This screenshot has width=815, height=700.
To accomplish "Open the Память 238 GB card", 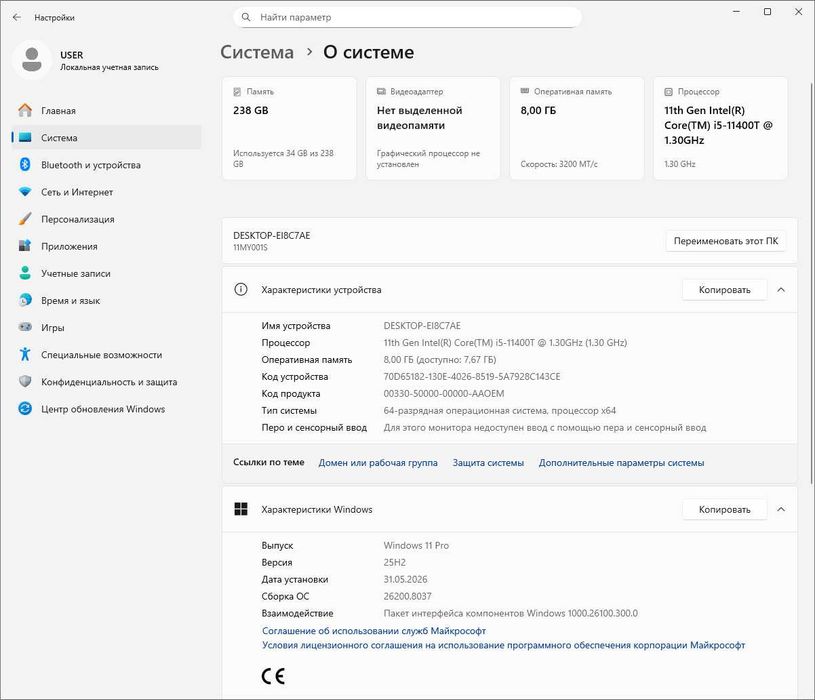I will point(289,128).
